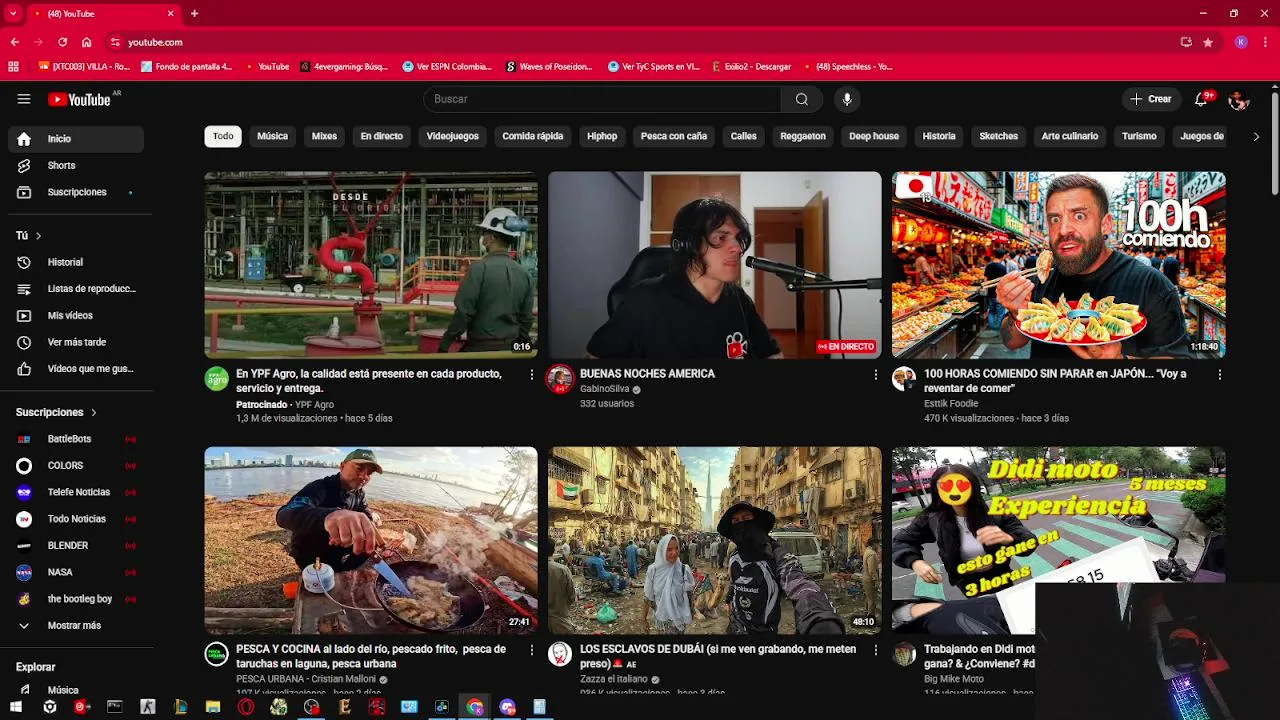Viewport: 1280px width, 720px height.
Task: Open Historial in the sidebar
Action: coord(76,262)
